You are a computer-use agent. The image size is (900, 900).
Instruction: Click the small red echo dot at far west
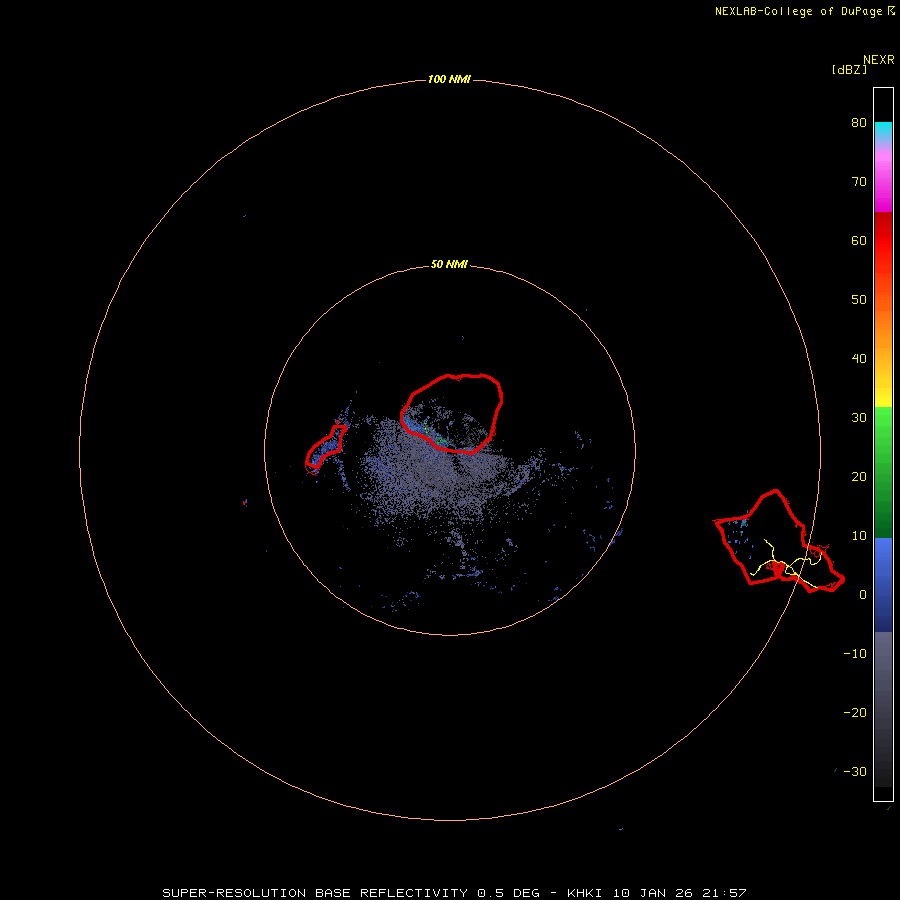[x=245, y=502]
